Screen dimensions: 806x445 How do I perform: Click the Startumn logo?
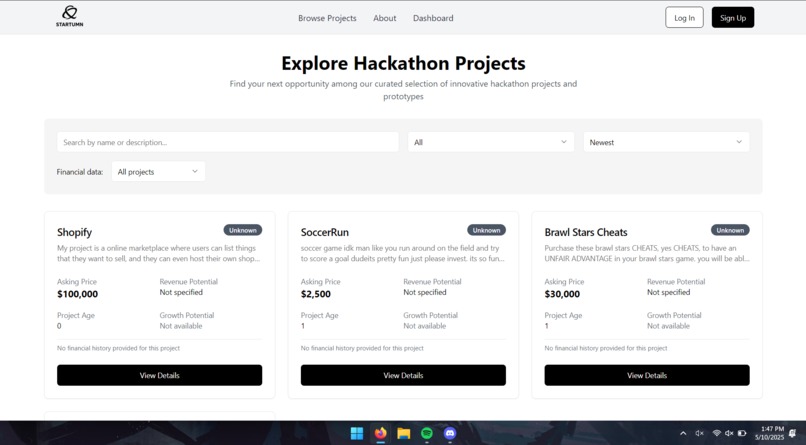[x=69, y=16]
